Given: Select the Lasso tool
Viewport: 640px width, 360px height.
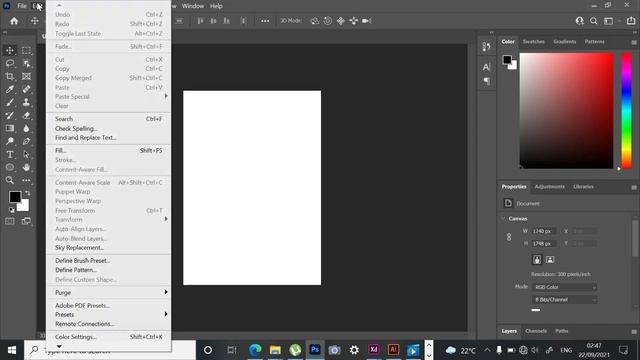Looking at the screenshot, I should pyautogui.click(x=10, y=63).
